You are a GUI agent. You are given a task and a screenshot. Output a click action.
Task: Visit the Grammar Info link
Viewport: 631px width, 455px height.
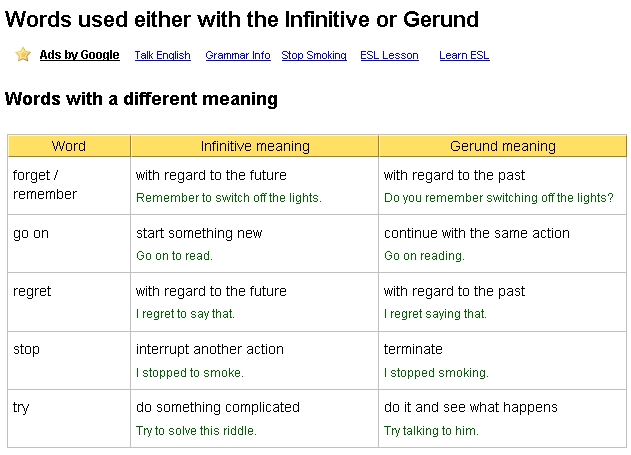[x=238, y=55]
